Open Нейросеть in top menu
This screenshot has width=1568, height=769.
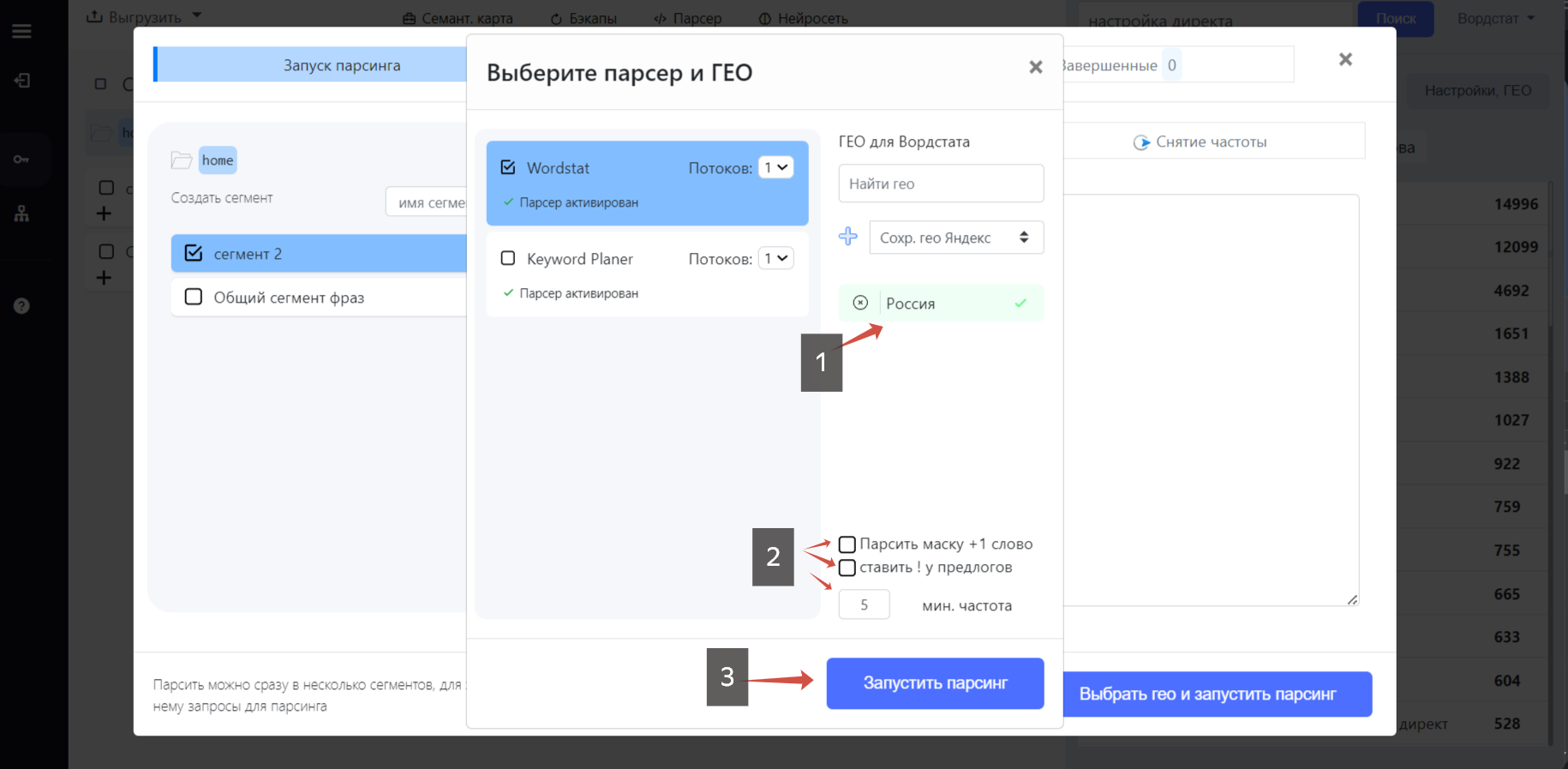click(804, 18)
